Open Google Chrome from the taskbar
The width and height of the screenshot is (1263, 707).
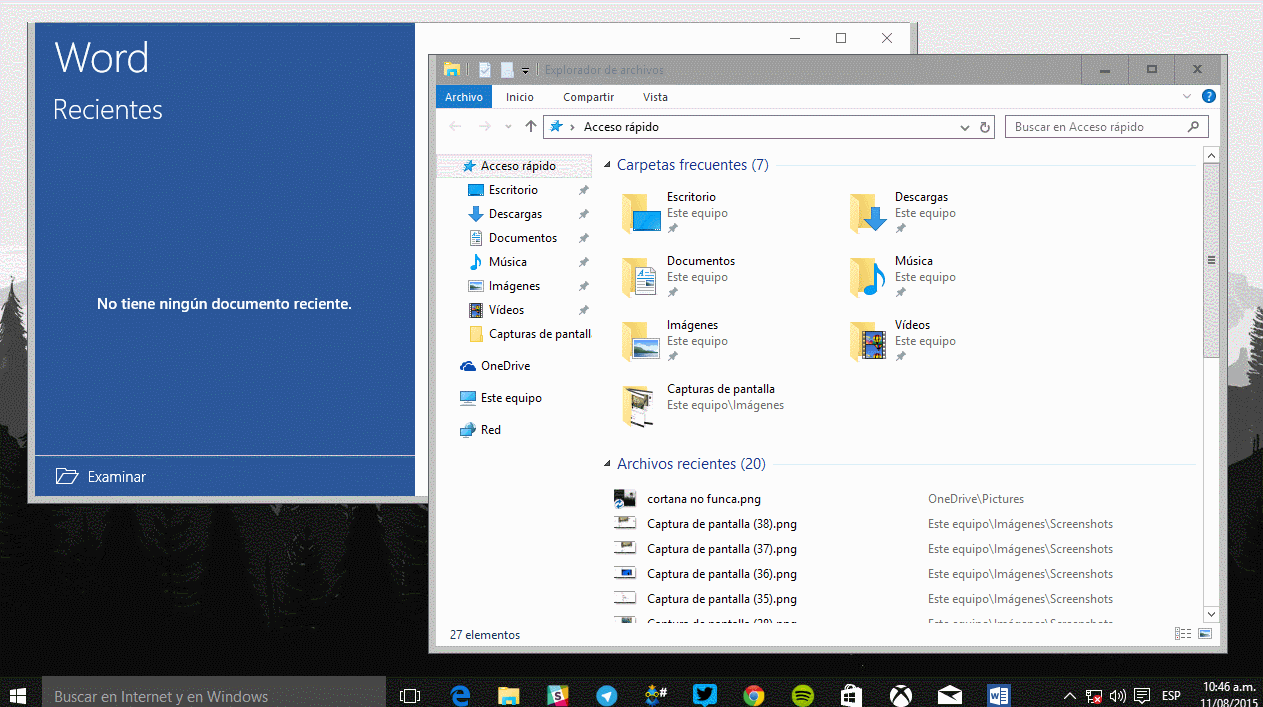coord(754,695)
